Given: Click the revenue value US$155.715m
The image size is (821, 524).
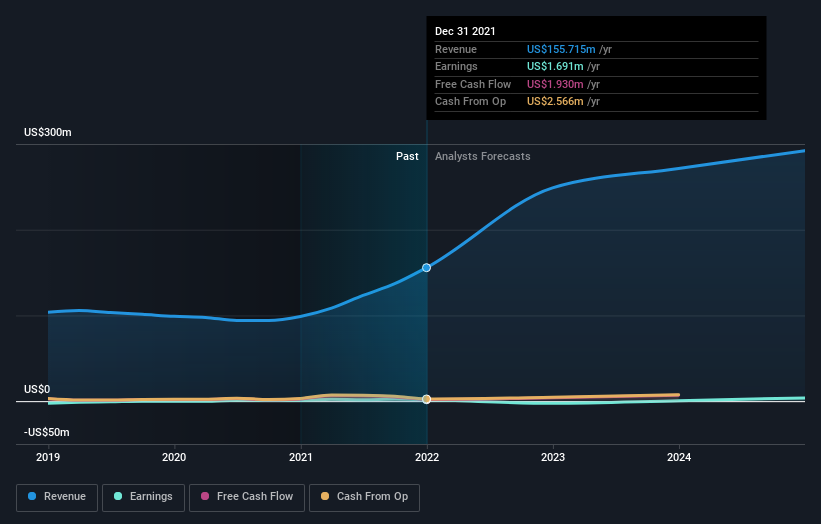Looking at the screenshot, I should [561, 49].
